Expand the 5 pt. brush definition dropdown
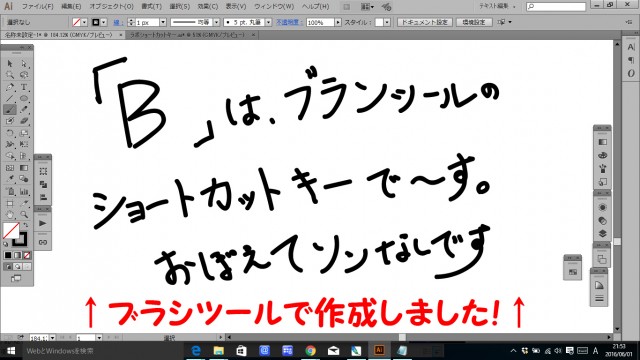Screen dimensions: 640x360 coord(268,22)
